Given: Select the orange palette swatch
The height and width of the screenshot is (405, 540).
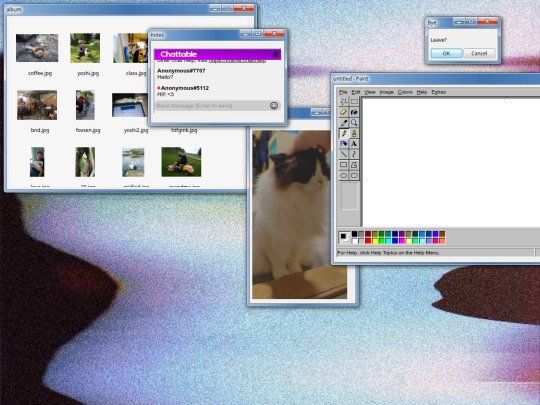Looking at the screenshot, I should (x=442, y=241).
